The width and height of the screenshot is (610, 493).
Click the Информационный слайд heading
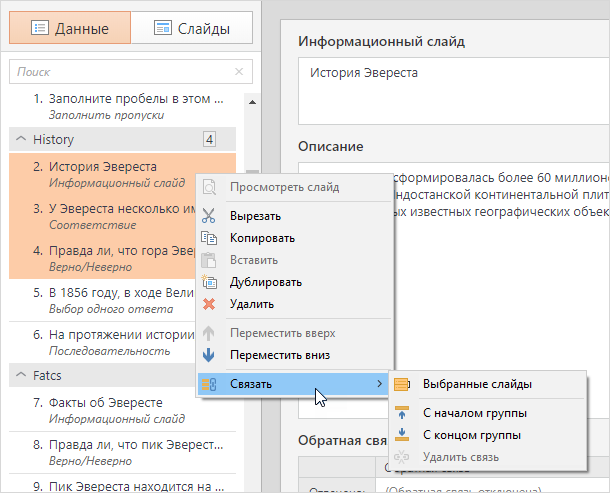[x=381, y=41]
